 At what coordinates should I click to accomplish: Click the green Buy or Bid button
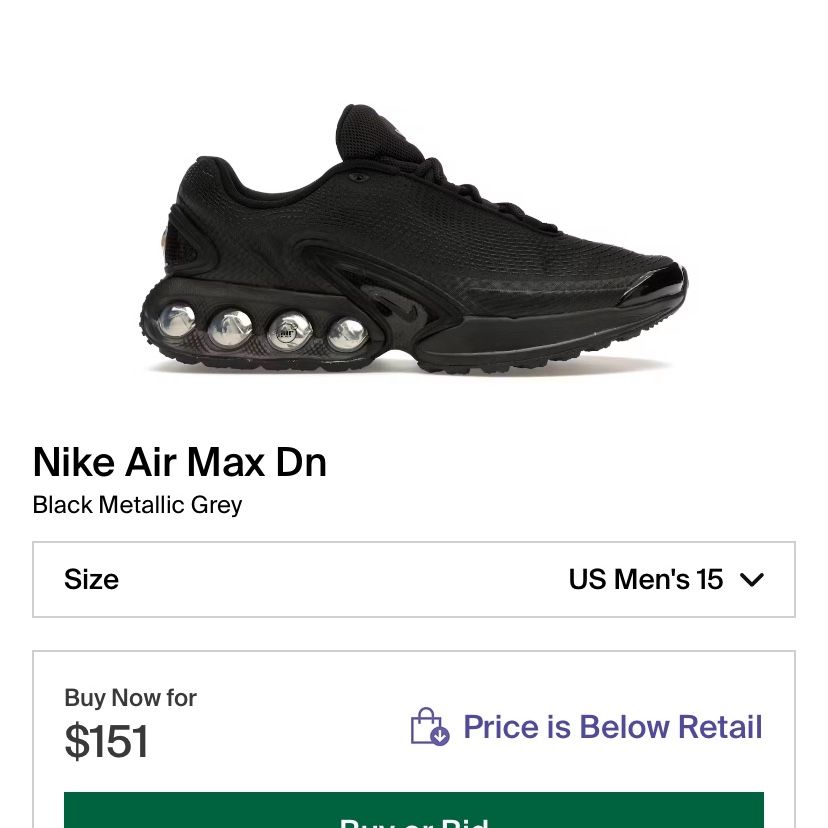(x=413, y=810)
